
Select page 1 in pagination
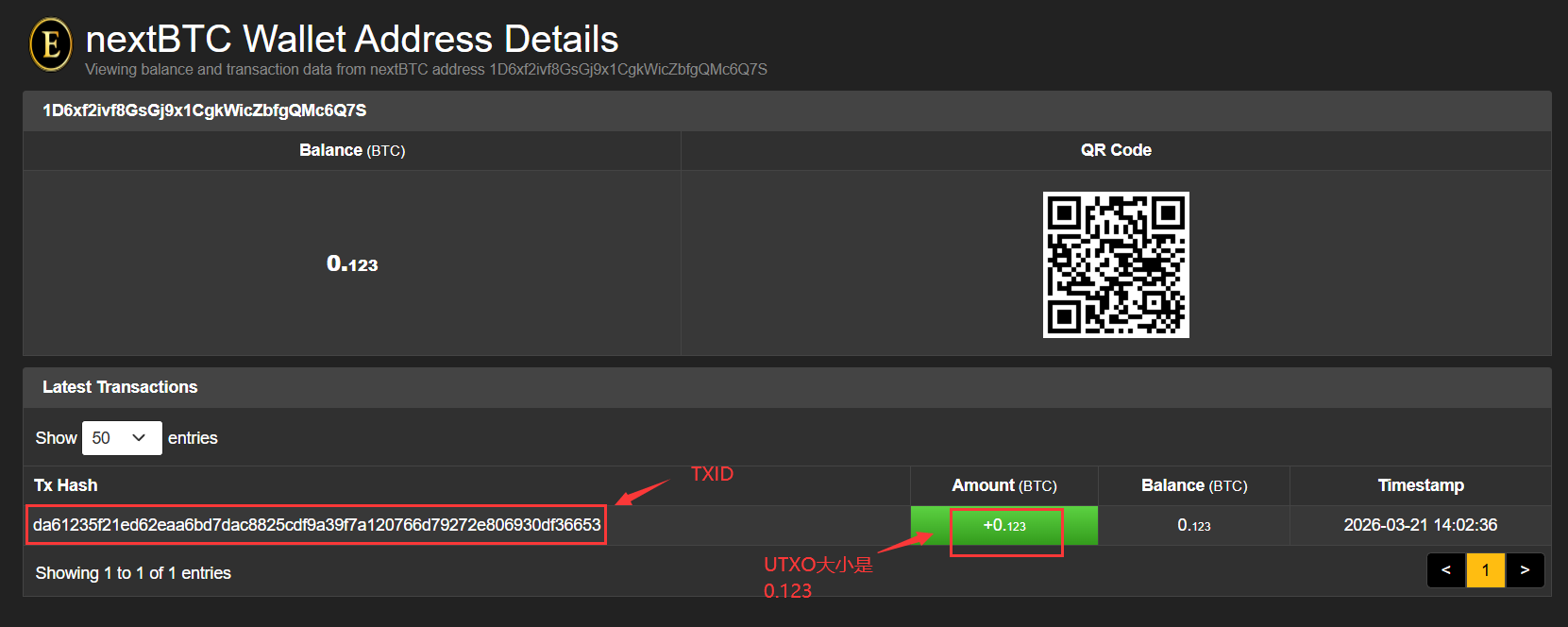1486,570
